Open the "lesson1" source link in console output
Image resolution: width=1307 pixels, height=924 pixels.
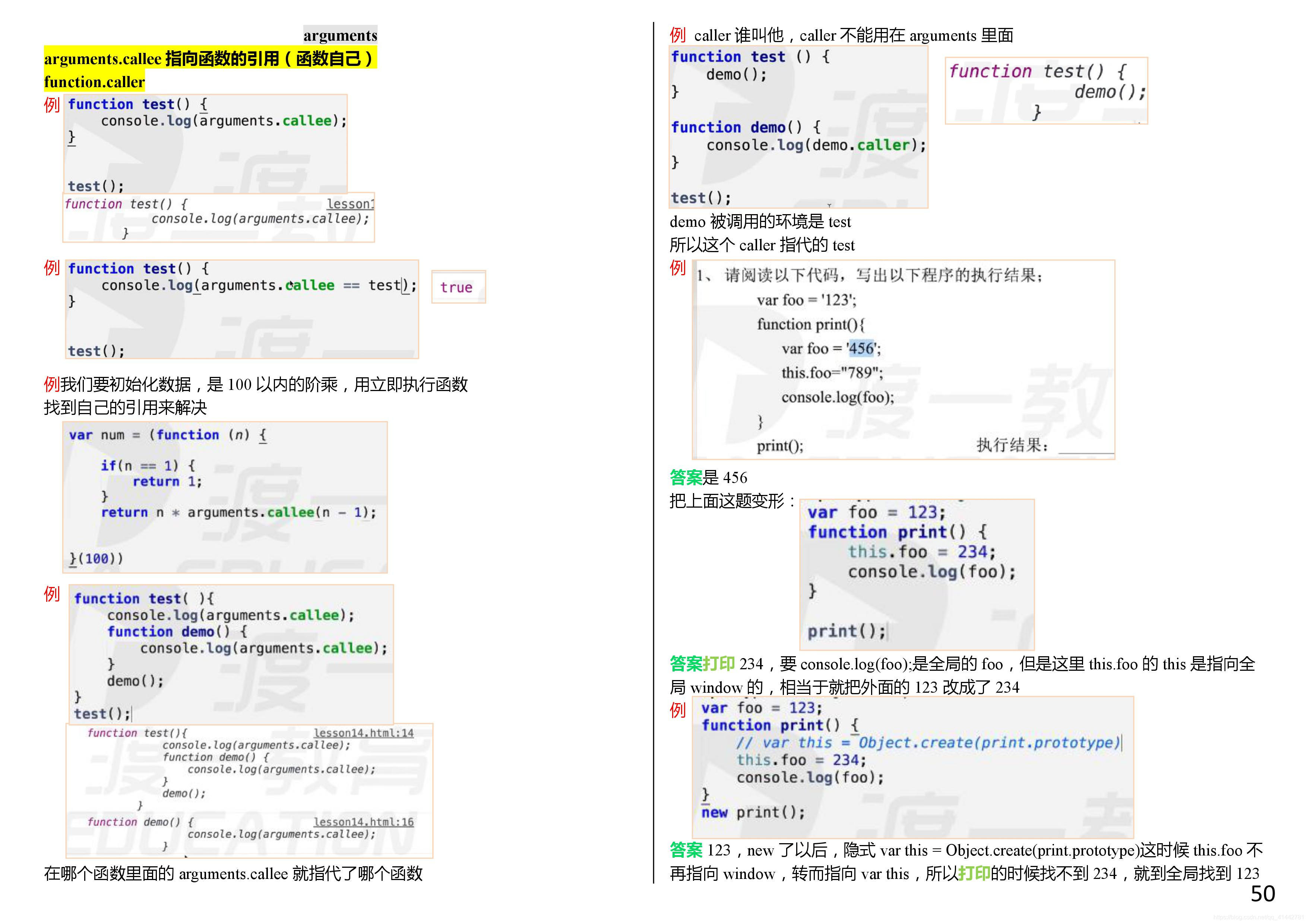tap(350, 204)
